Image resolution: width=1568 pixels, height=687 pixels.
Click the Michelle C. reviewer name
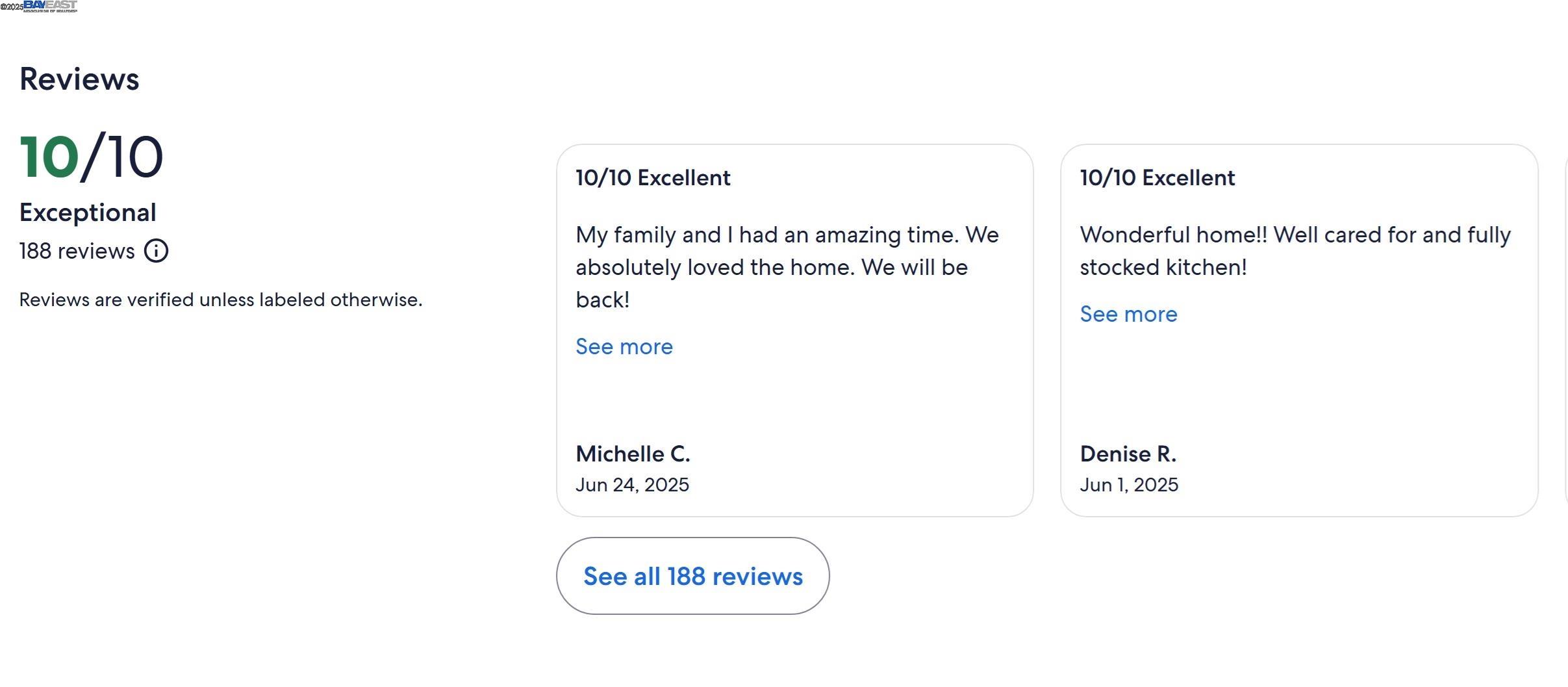[x=633, y=454]
